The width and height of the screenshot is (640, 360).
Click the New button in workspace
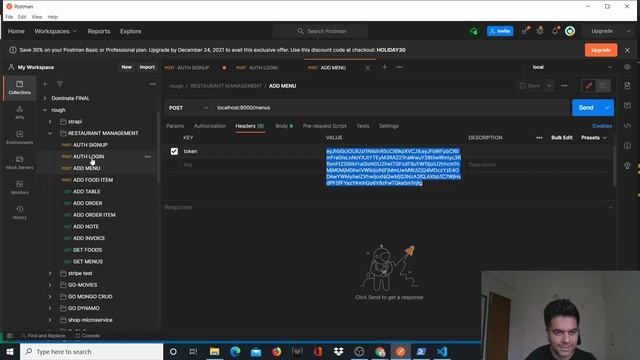coord(127,67)
